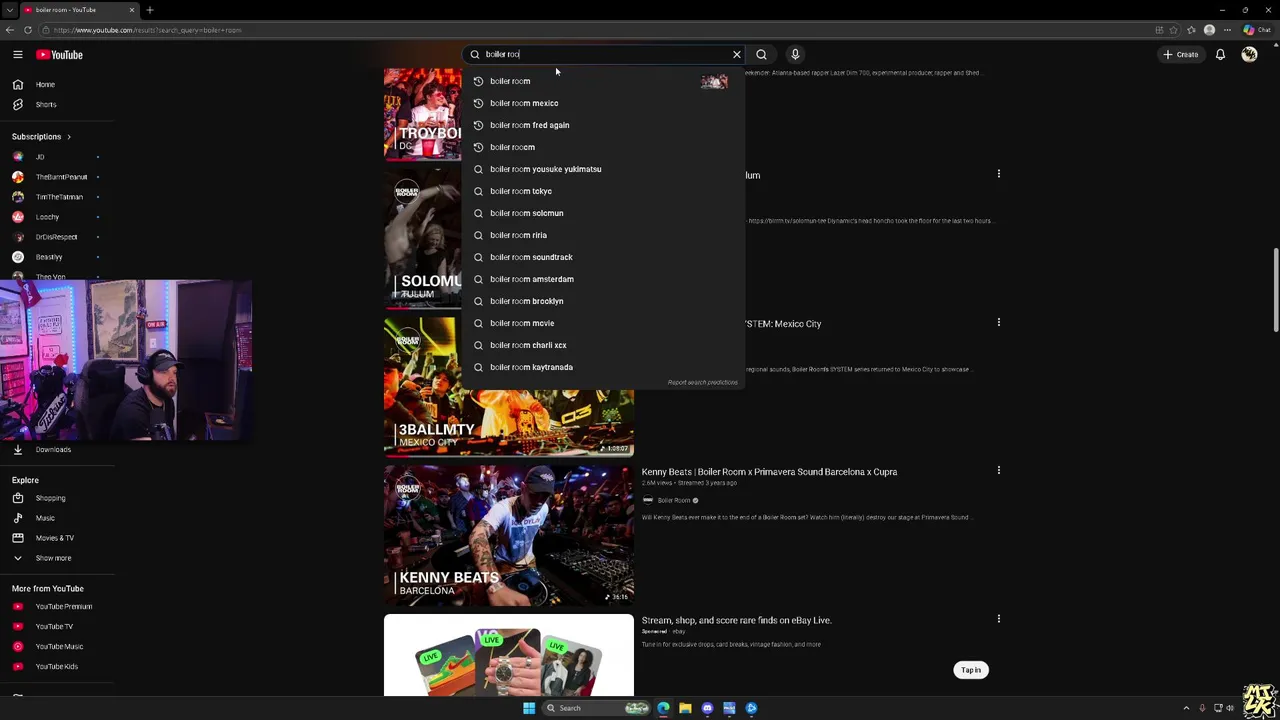Click the magnifier search submit button
This screenshot has width=1280, height=720.
pos(761,54)
